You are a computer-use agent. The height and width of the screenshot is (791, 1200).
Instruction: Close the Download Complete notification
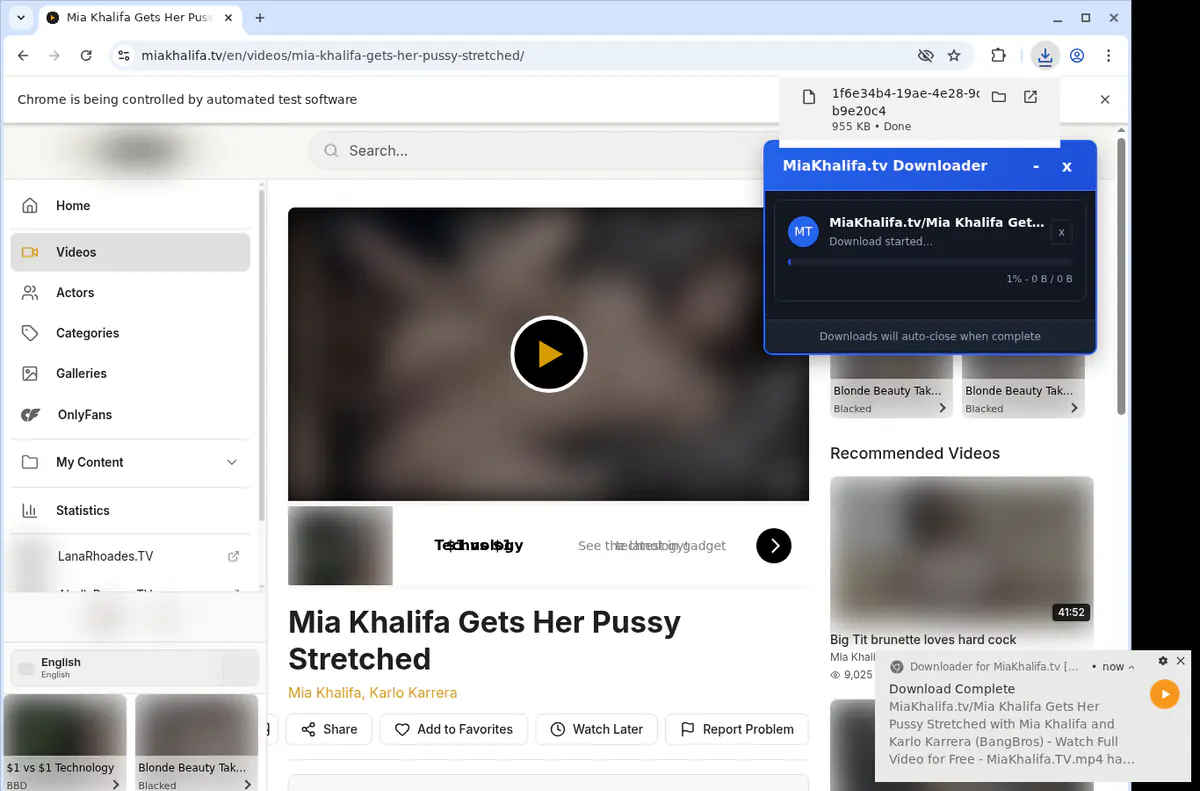coord(1181,661)
